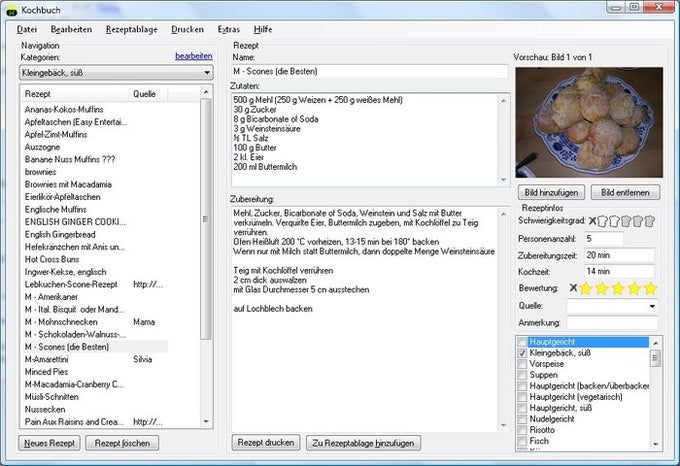Screen dimensions: 680x466
Task: Expand the Quelle combo box
Action: pos(652,306)
